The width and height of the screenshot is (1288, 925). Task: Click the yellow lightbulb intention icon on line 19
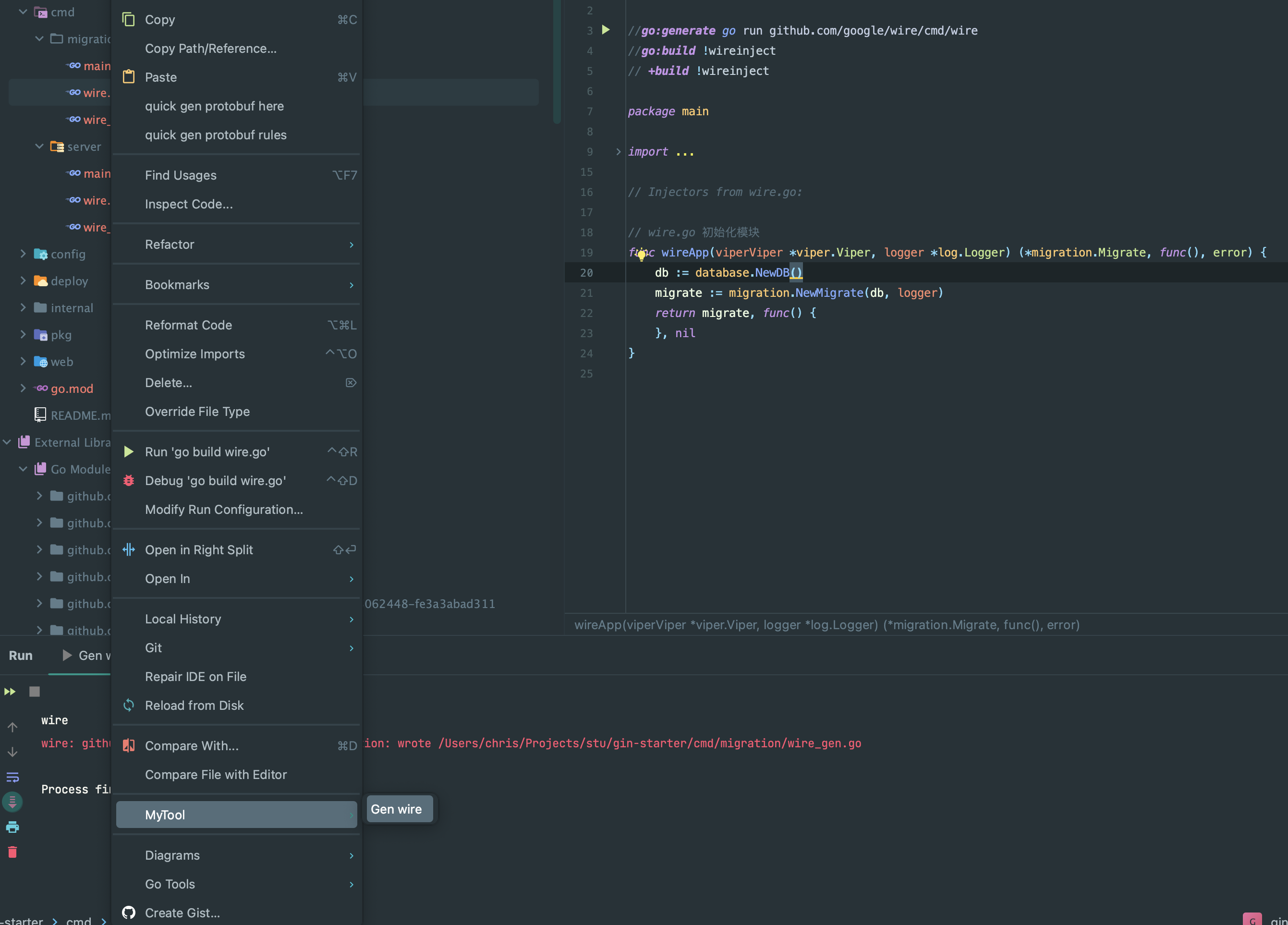641,255
